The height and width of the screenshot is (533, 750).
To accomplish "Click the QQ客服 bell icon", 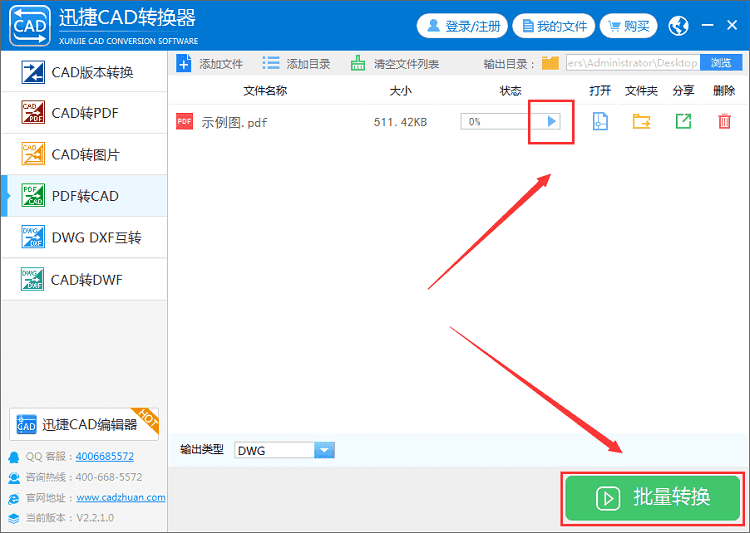I will tap(14, 457).
